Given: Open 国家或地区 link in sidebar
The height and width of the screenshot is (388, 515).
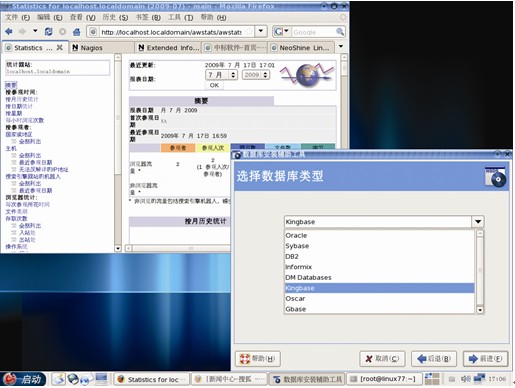Looking at the screenshot, I should click(19, 134).
